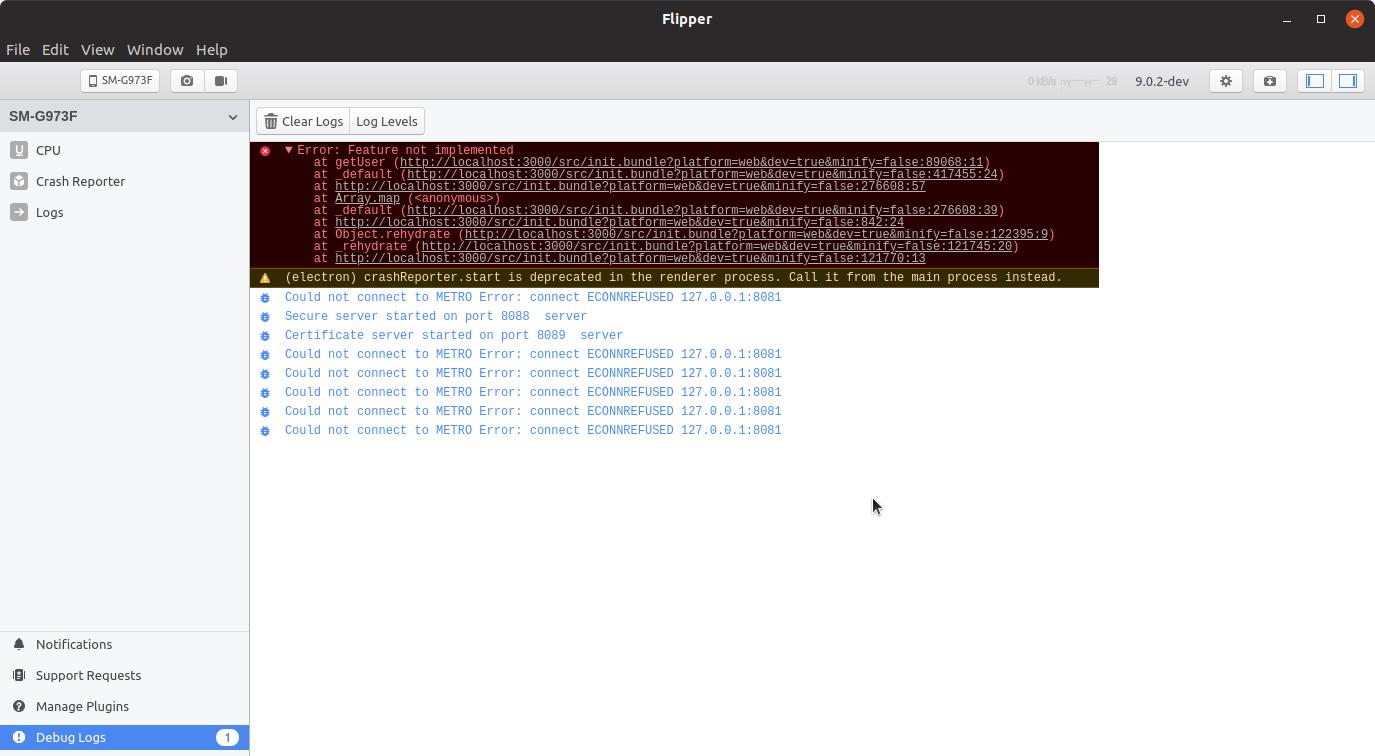The height and width of the screenshot is (756, 1375).
Task: Open the Log Levels filter
Action: click(x=386, y=120)
